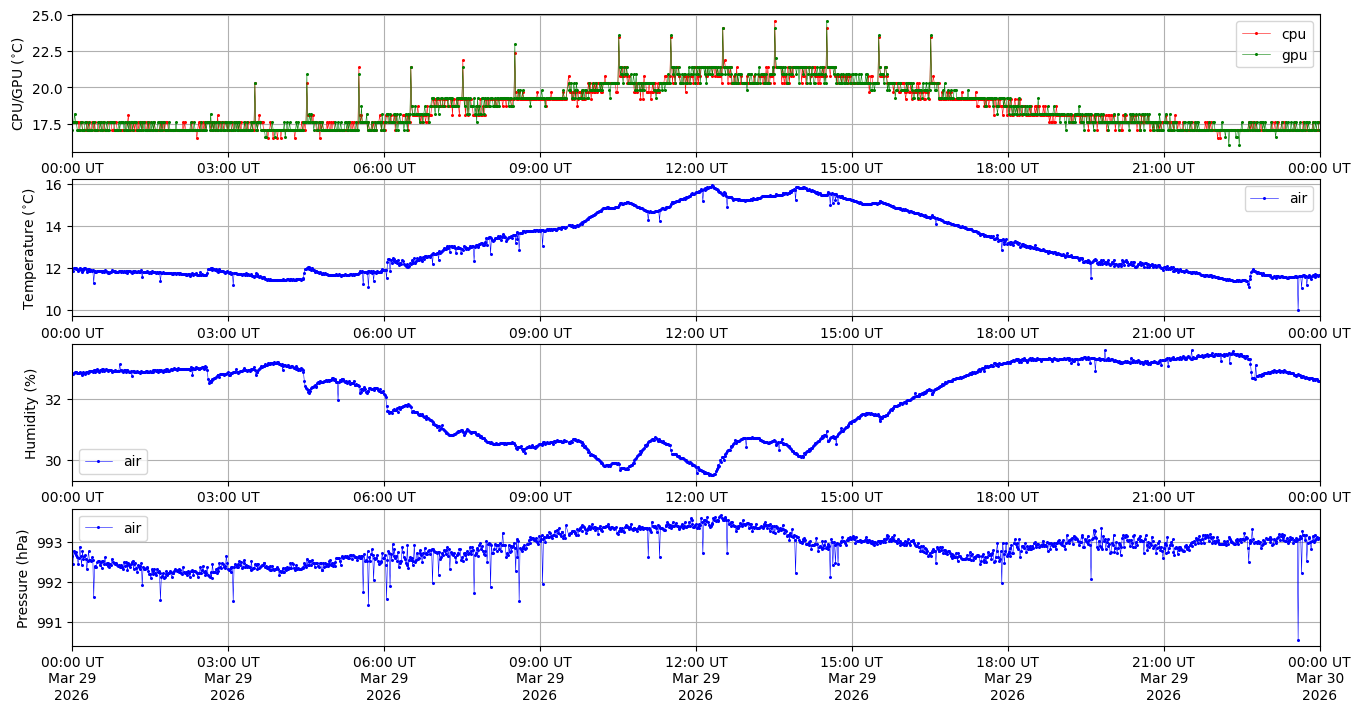The width and height of the screenshot is (1361, 712).
Task: Click the 18:00 UT tick below Humidity plot
Action: [1007, 496]
